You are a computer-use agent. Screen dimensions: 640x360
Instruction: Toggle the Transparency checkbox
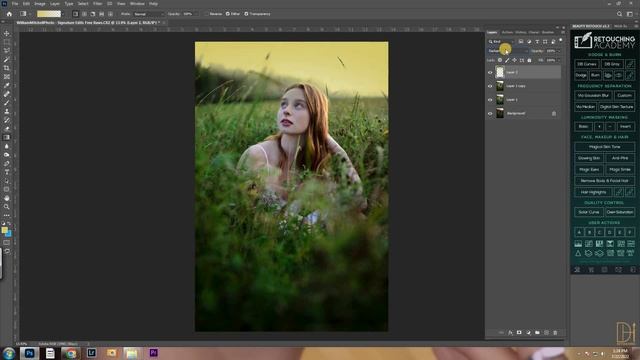pyautogui.click(x=246, y=14)
